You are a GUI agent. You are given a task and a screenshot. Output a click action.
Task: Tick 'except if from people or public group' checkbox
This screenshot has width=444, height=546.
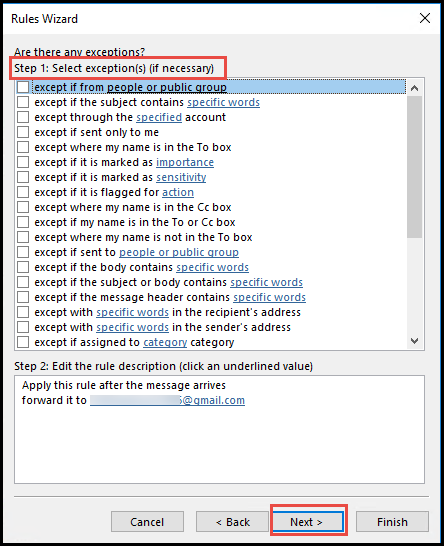click(23, 87)
